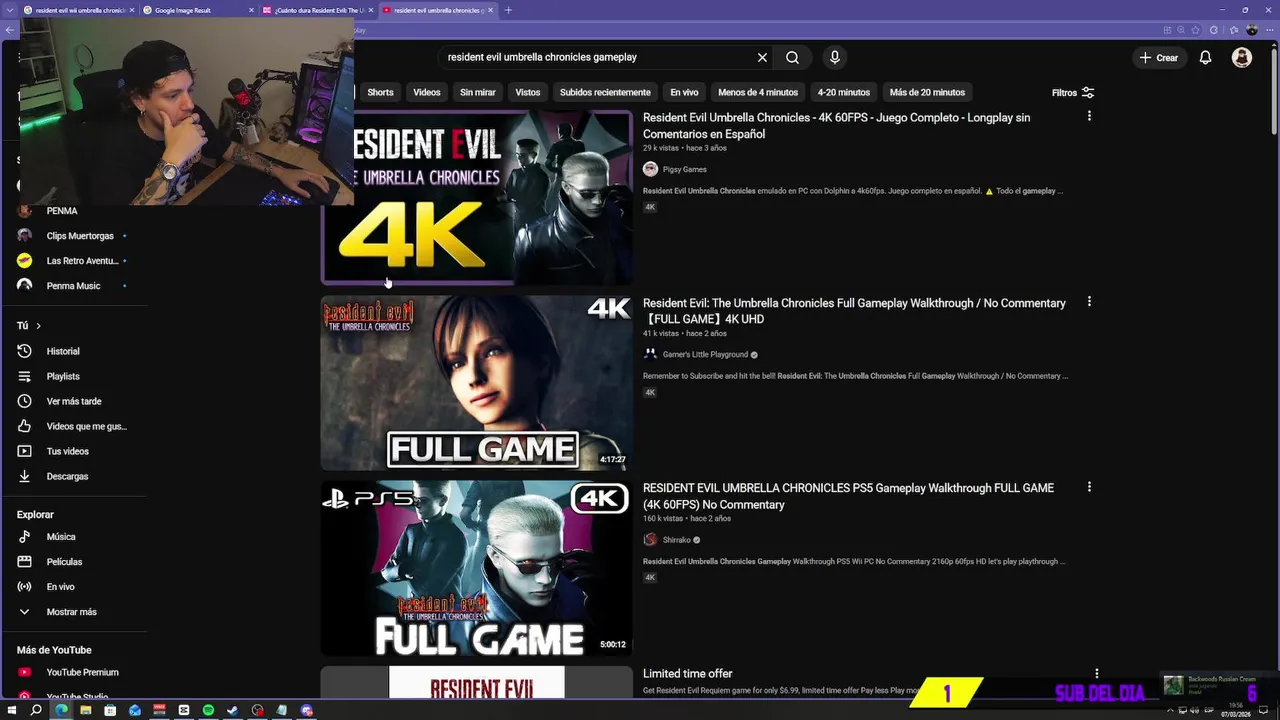Open browser settings and more menu
Image resolution: width=1280 pixels, height=720 pixels.
click(x=1268, y=30)
